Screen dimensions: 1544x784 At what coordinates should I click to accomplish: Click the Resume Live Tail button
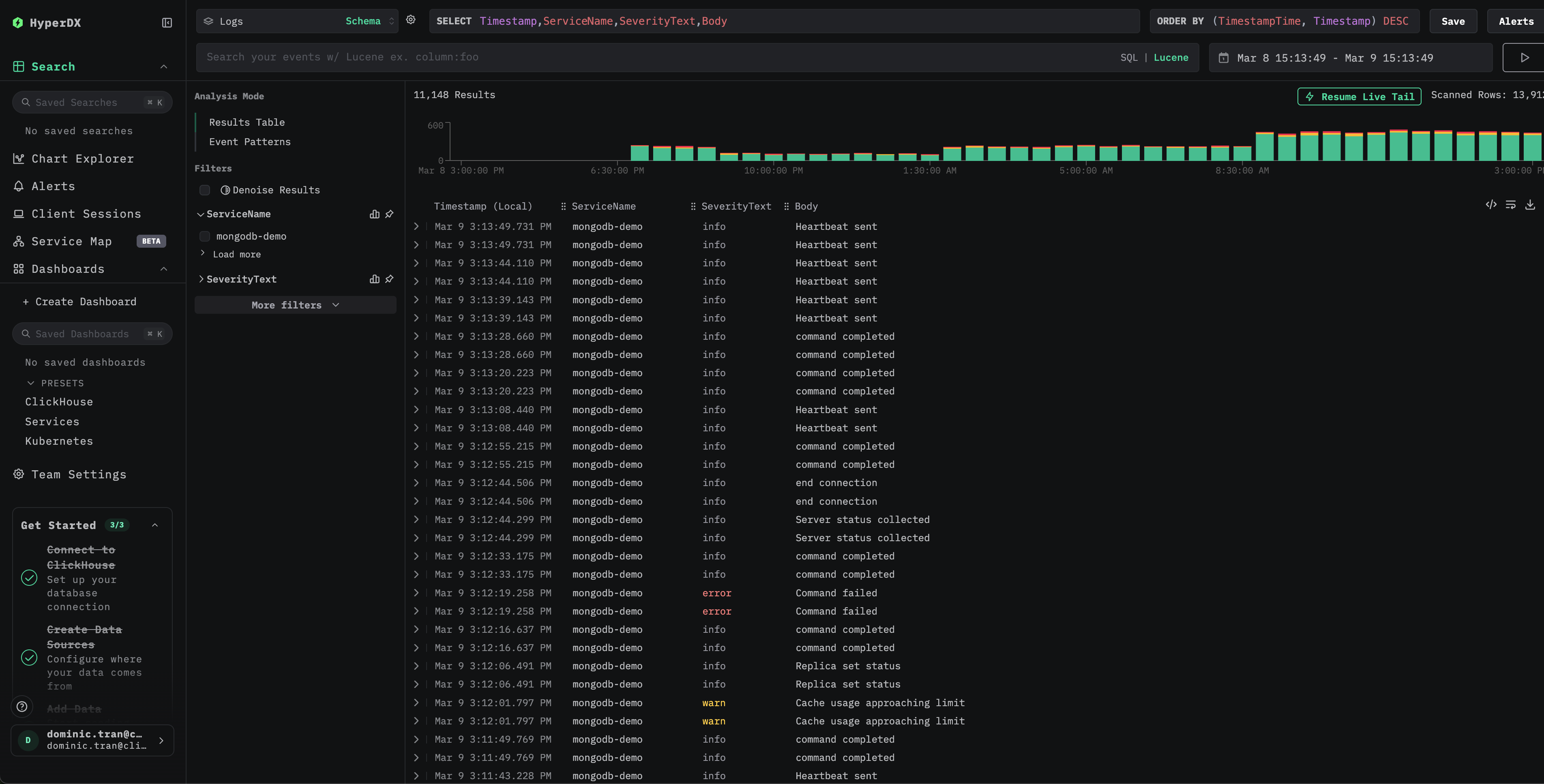pos(1359,96)
